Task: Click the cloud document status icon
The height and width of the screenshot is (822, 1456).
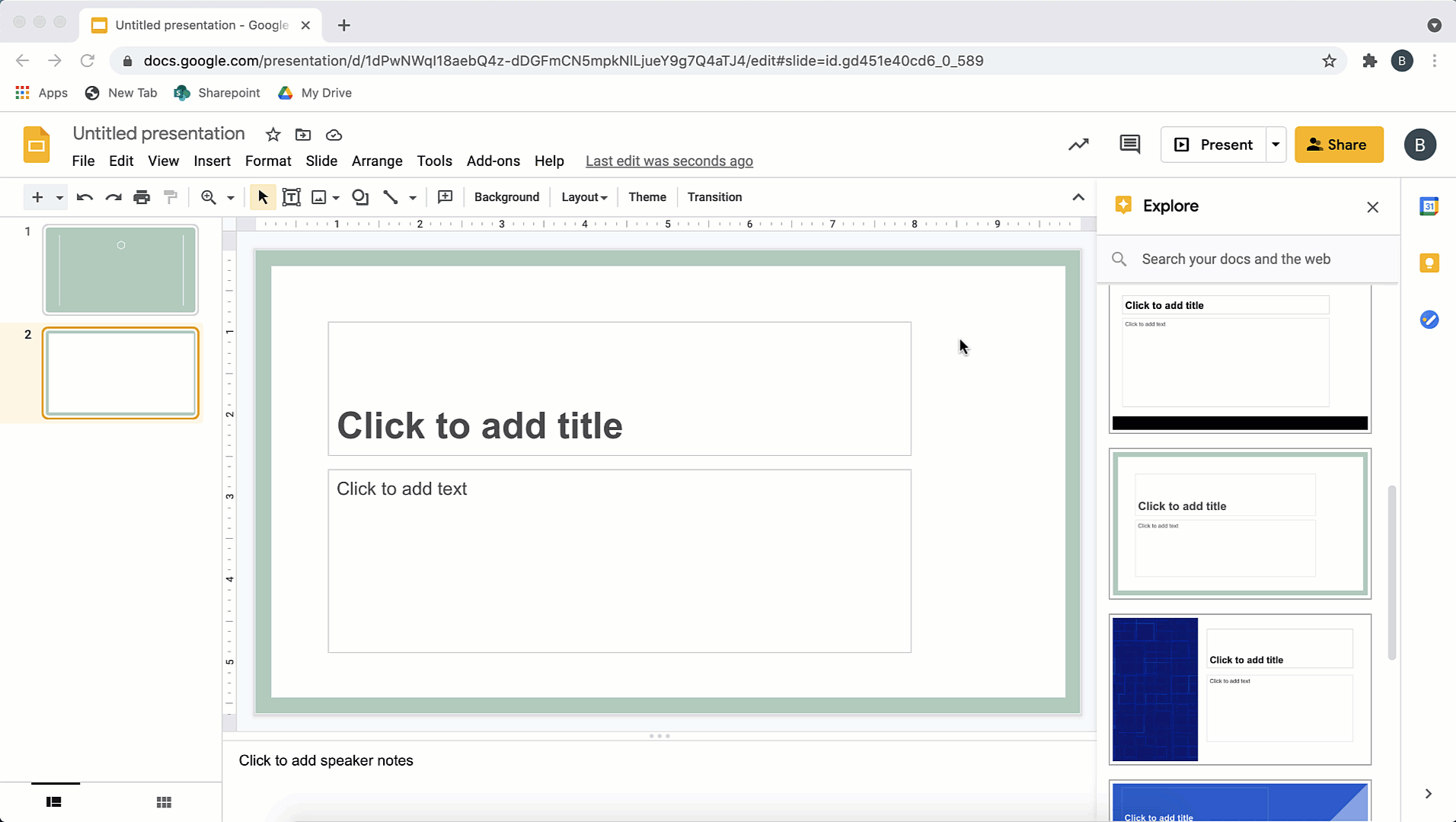Action: point(334,135)
